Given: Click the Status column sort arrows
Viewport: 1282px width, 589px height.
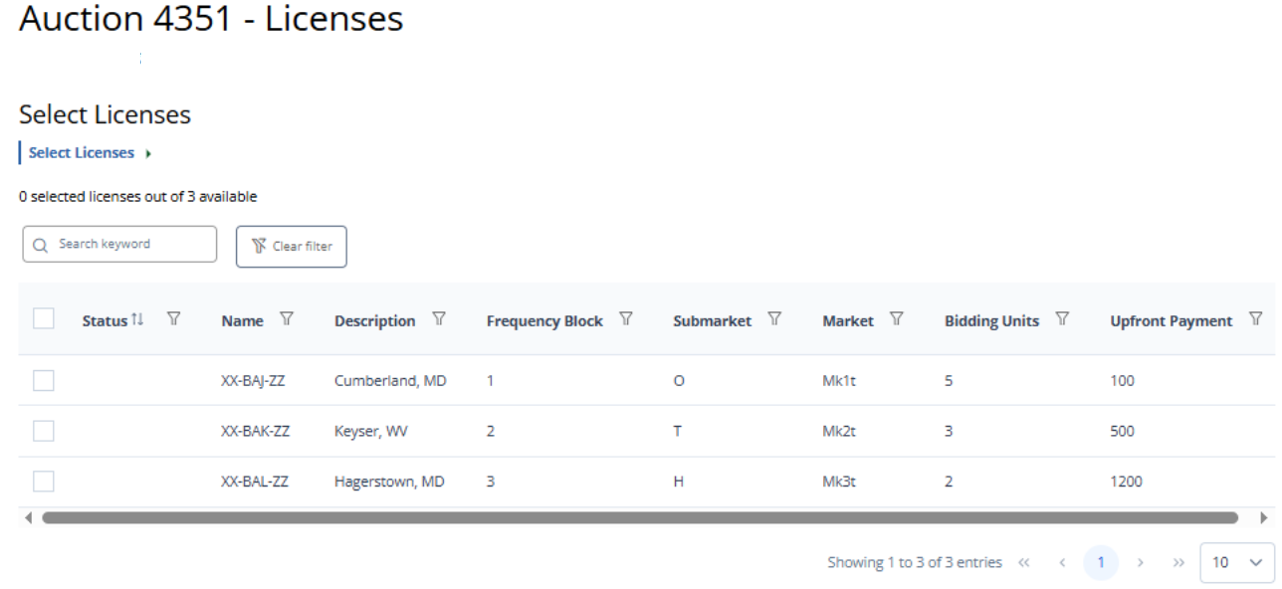Looking at the screenshot, I should 138,320.
